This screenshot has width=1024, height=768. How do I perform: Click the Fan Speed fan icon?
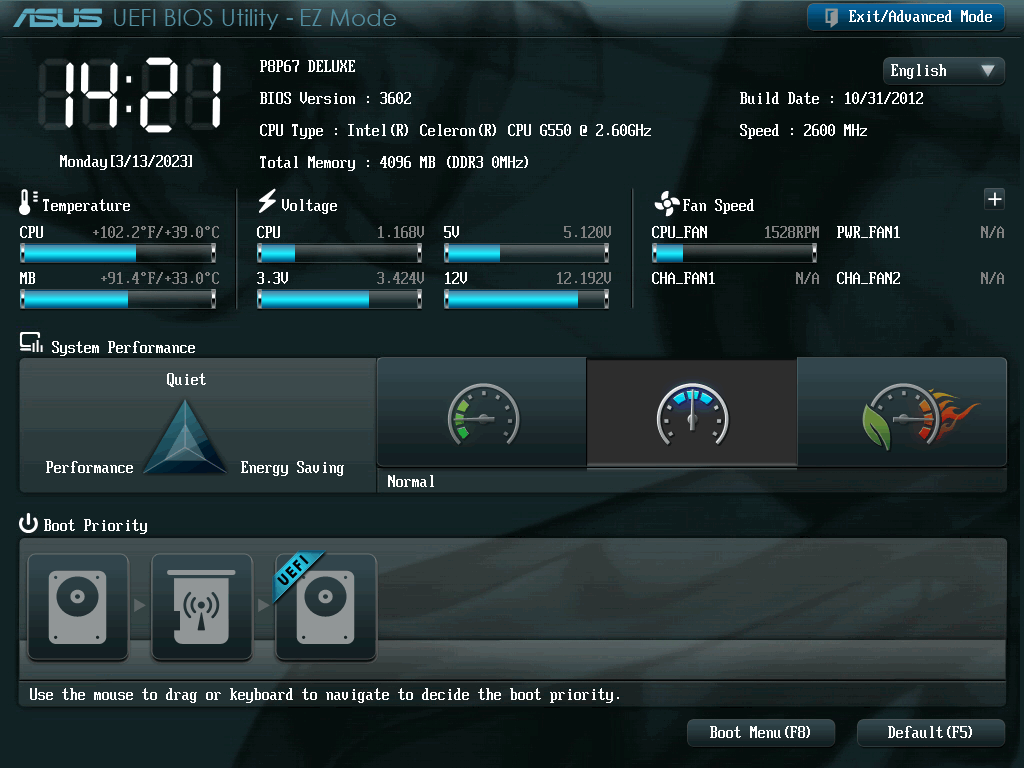666,204
